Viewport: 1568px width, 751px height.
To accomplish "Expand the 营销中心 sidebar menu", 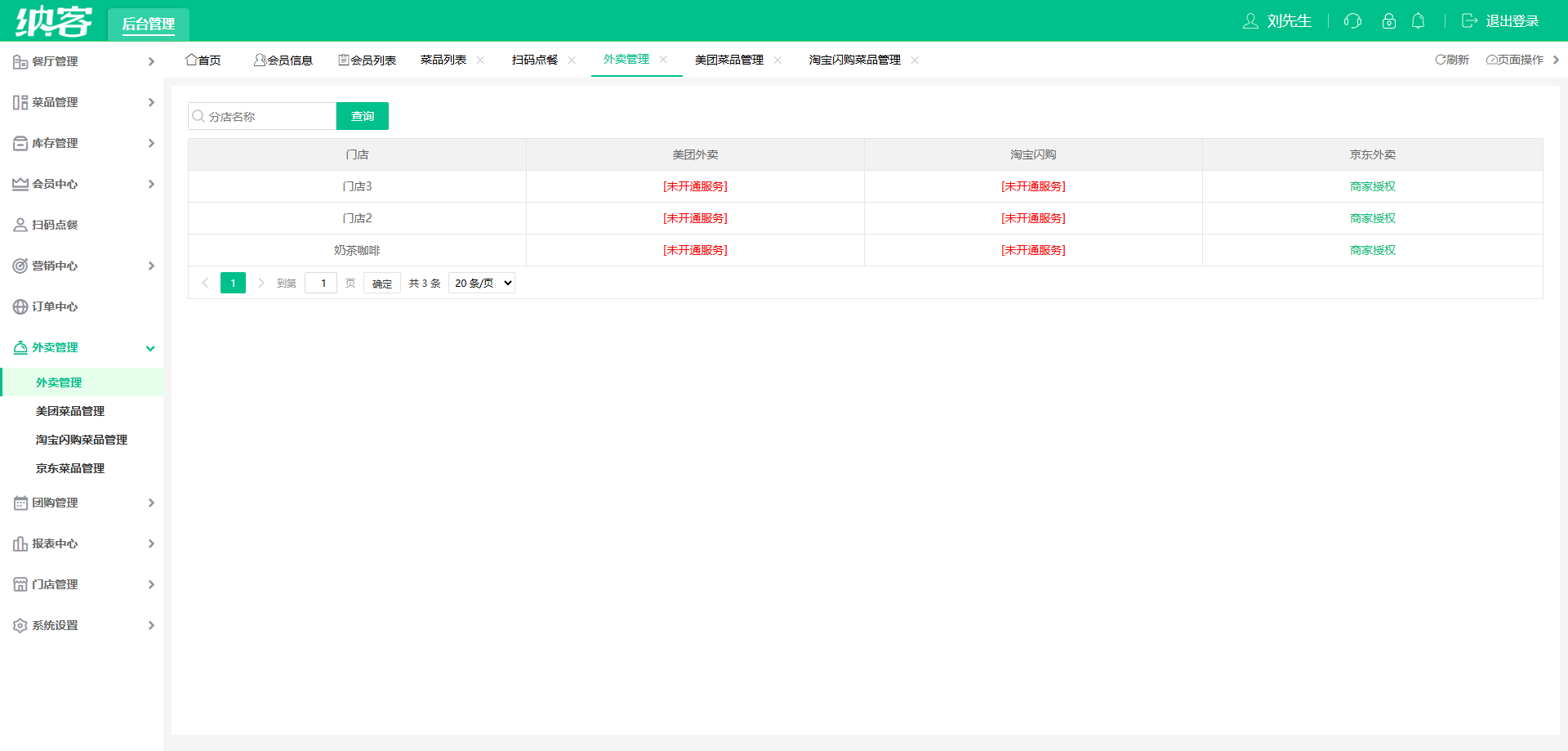I will [82, 266].
